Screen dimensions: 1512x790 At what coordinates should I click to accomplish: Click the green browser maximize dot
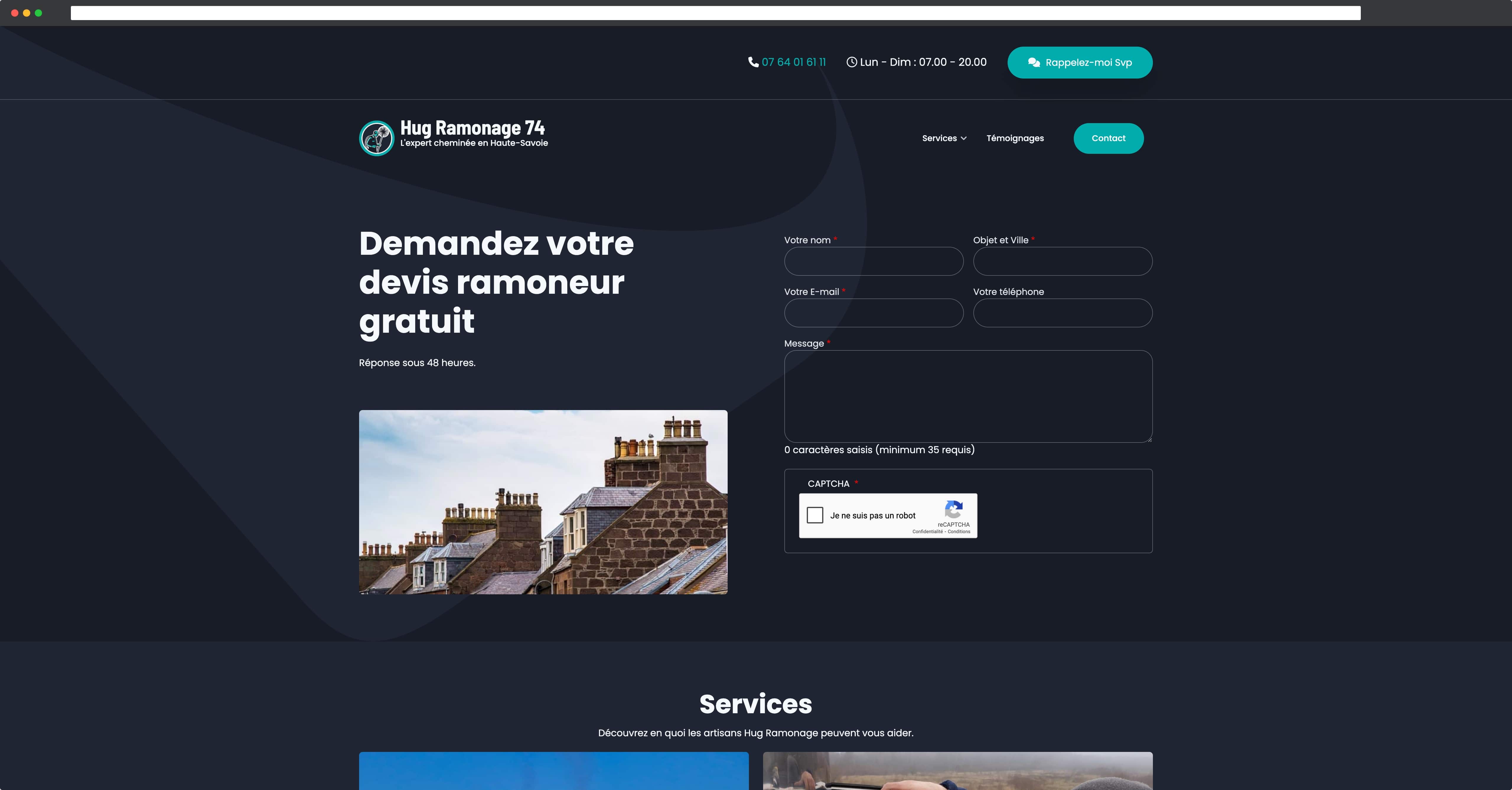(39, 13)
